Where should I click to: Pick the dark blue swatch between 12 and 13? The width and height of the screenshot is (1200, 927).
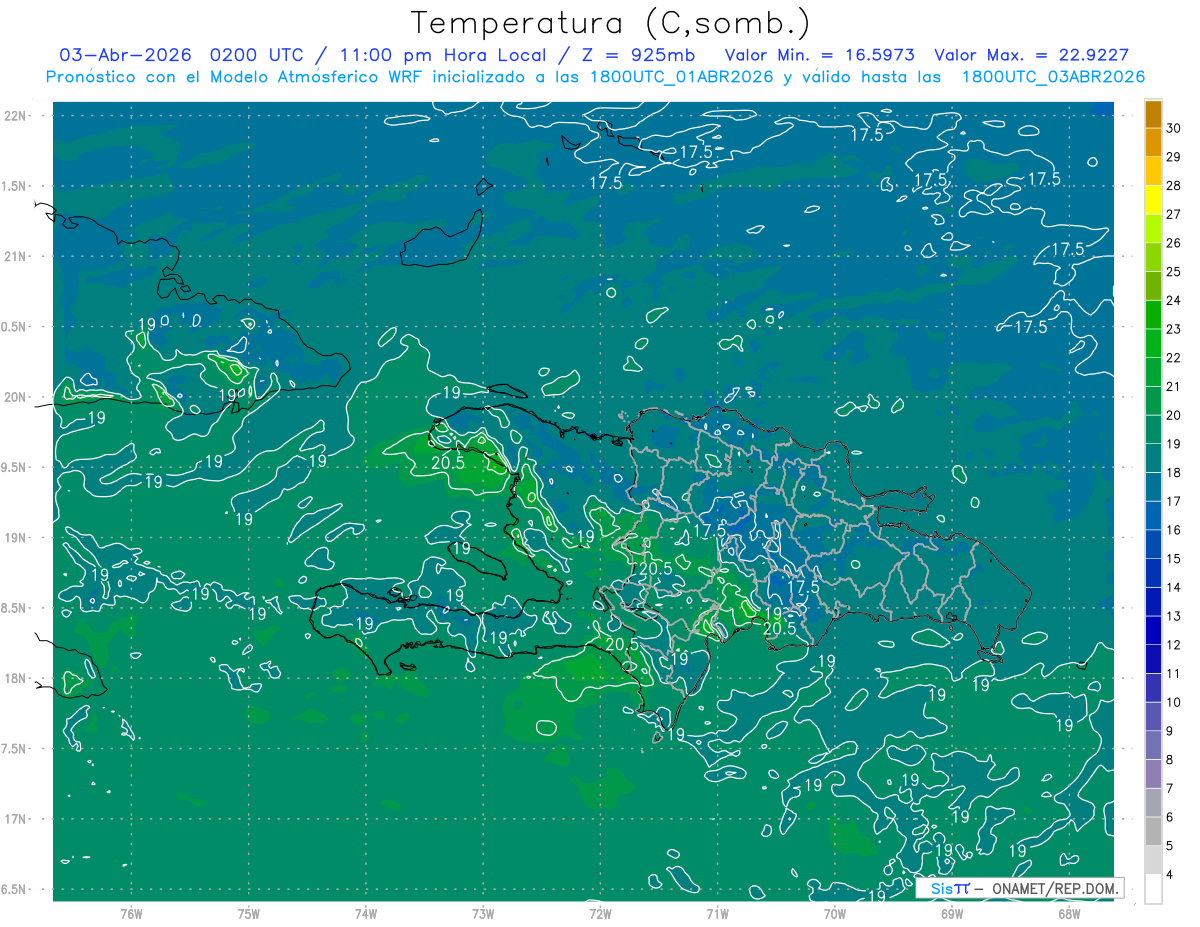[x=1153, y=630]
